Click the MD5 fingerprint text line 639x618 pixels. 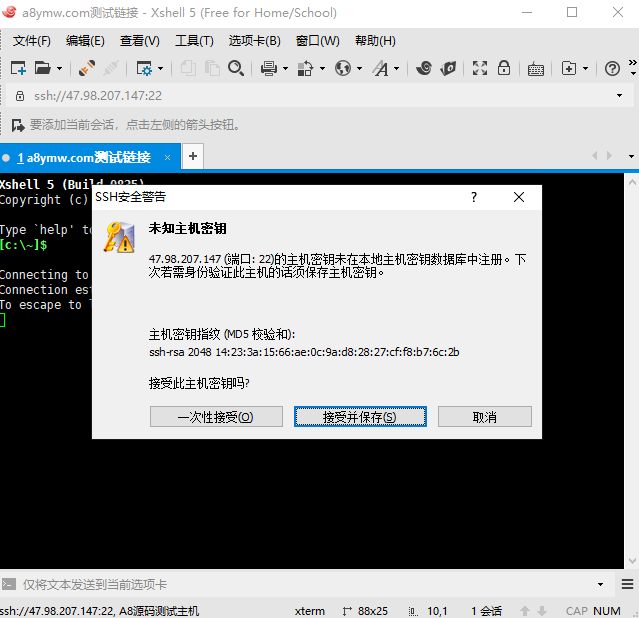click(x=304, y=352)
